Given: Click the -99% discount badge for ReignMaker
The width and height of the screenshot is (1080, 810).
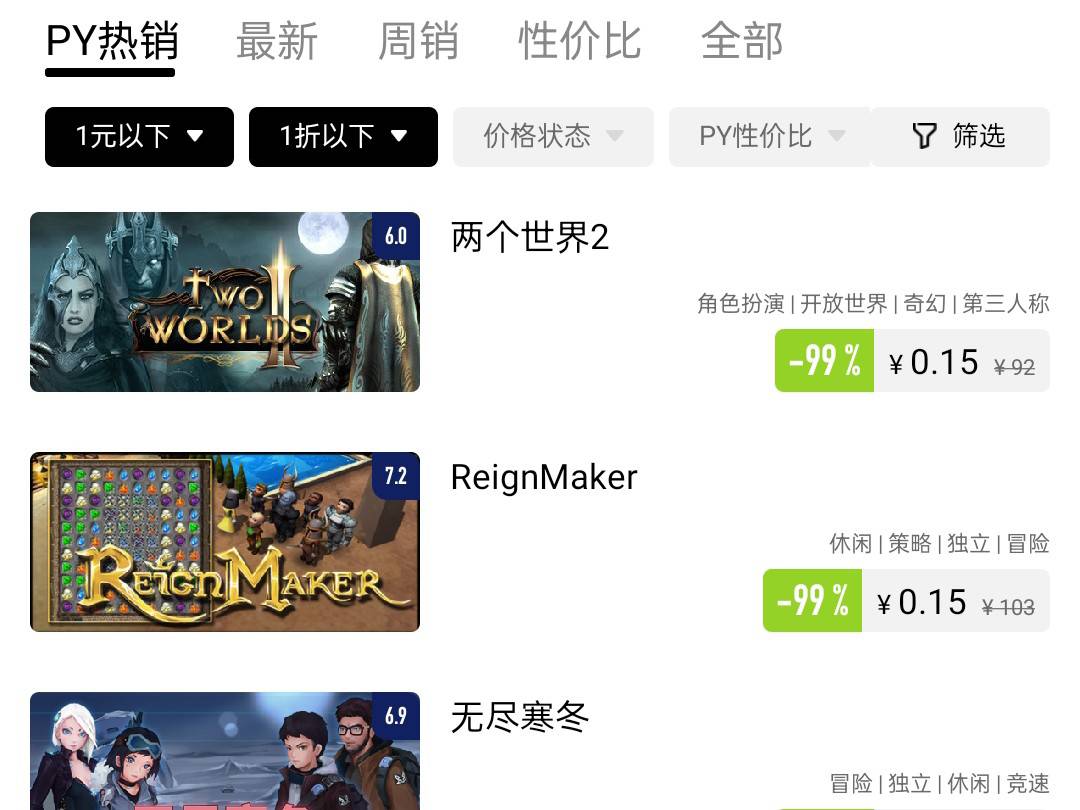Looking at the screenshot, I should coord(813,600).
